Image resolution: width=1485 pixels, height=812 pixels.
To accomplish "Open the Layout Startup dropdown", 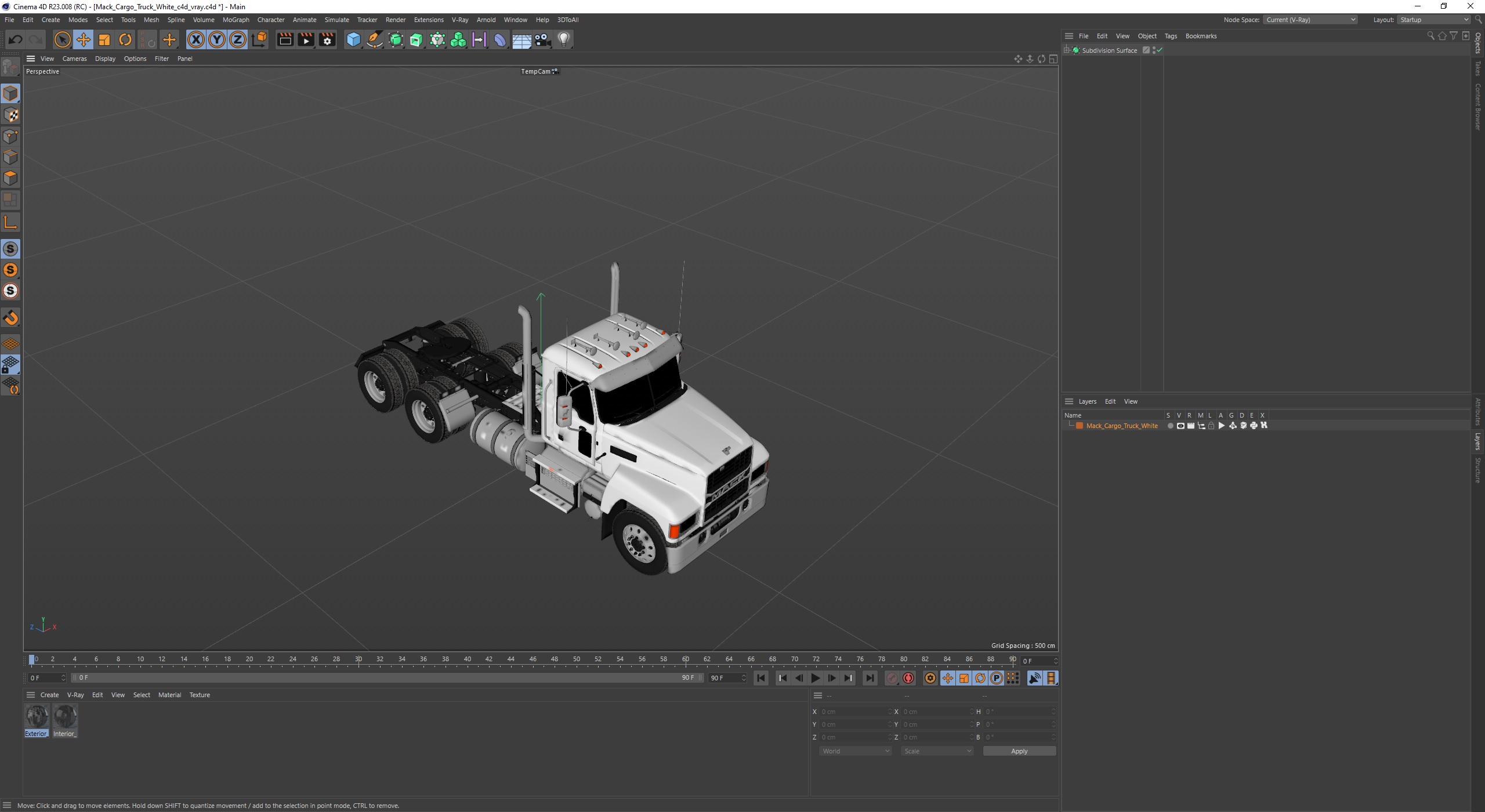I will (1432, 20).
